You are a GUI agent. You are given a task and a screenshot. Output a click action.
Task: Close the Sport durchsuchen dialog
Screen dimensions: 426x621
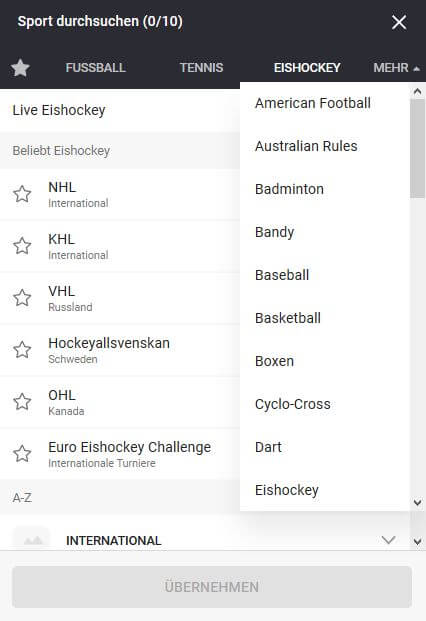(x=399, y=22)
